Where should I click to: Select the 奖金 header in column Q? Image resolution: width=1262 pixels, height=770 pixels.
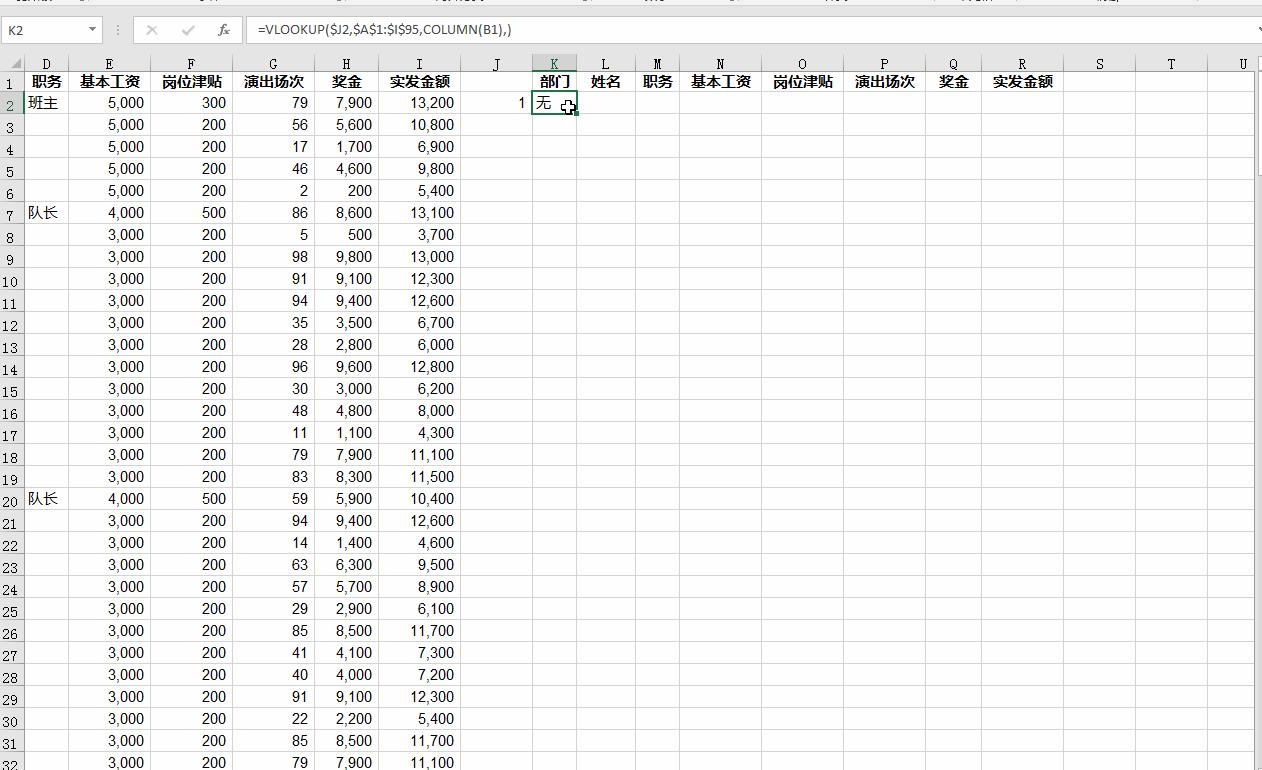[952, 81]
